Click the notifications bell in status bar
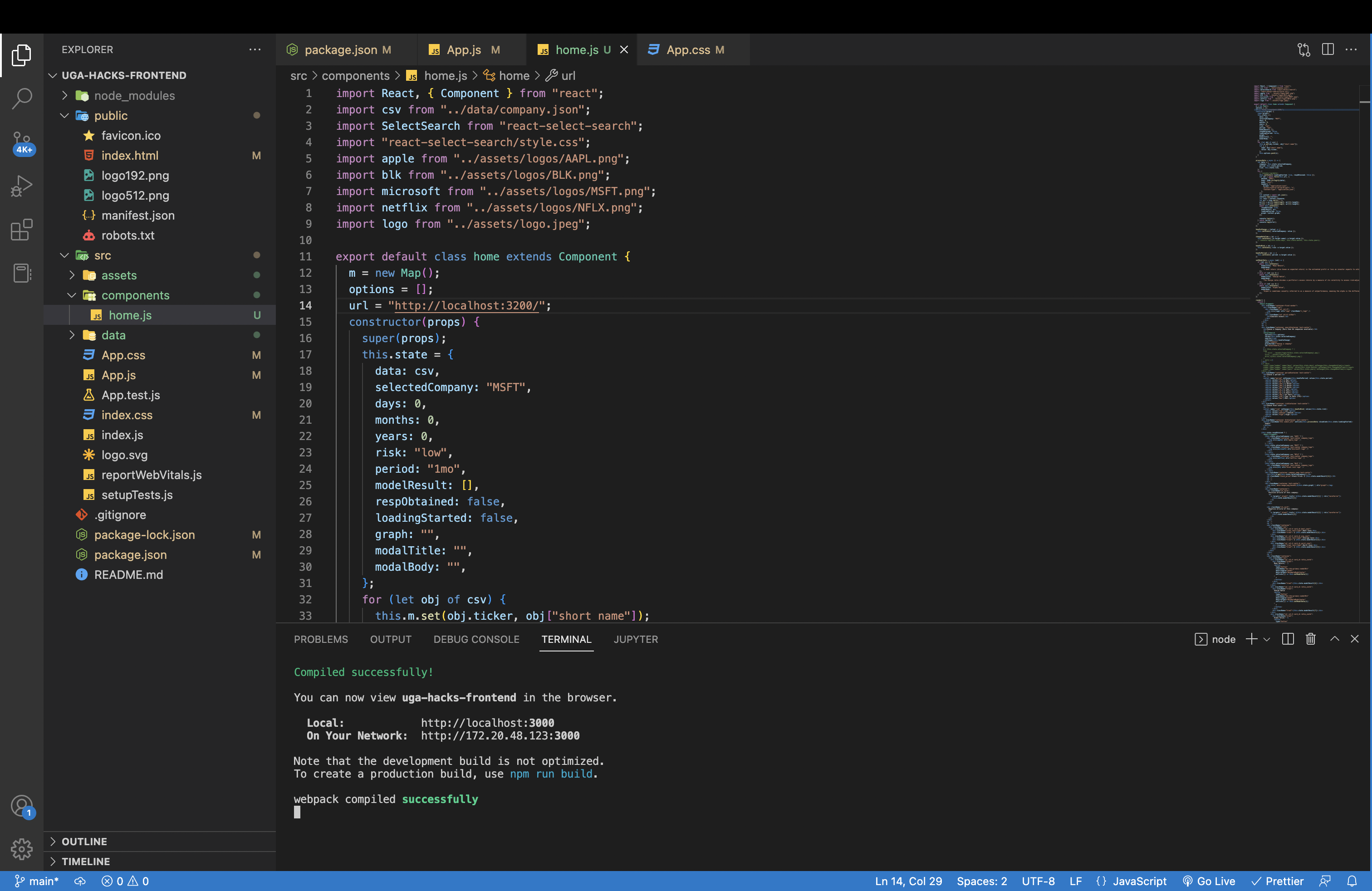 [x=1352, y=881]
